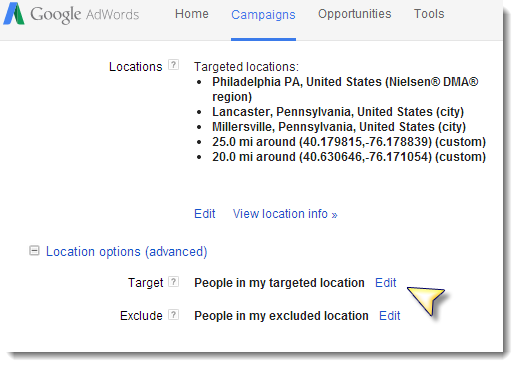Open View location info link
518x367 pixels.
pos(285,214)
